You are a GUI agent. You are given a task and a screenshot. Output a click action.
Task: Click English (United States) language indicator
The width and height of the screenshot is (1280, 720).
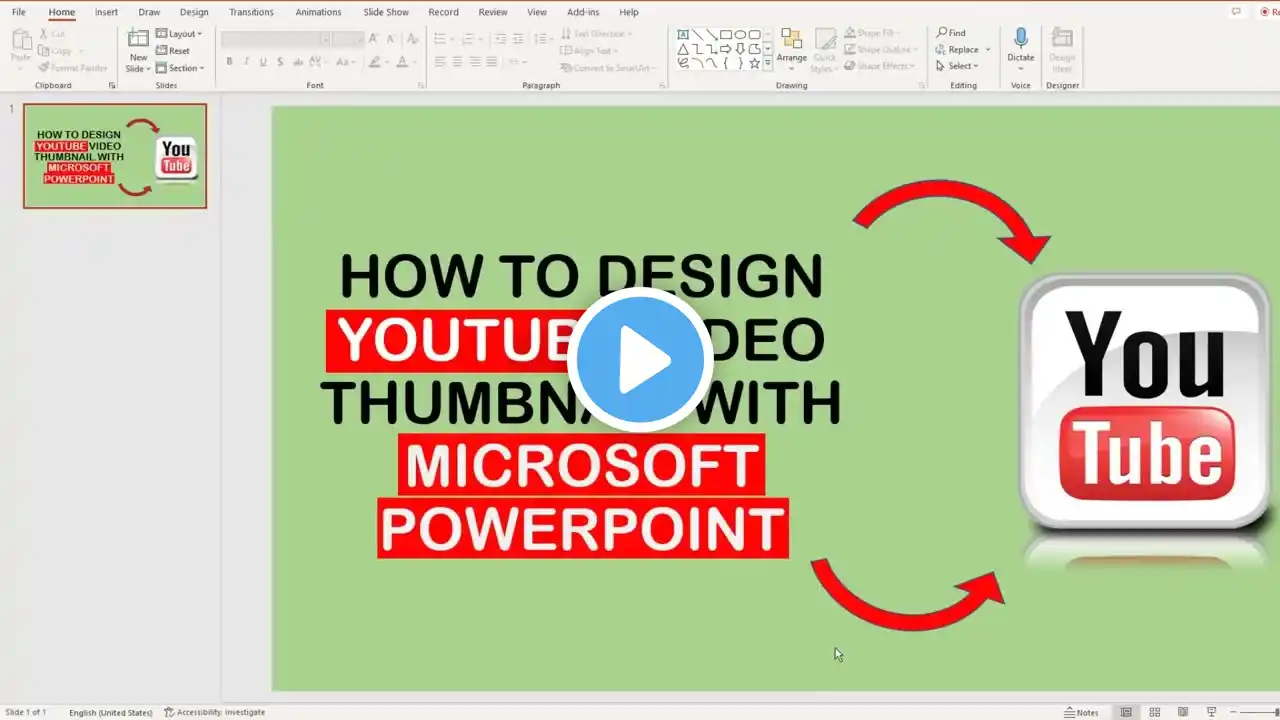coord(111,712)
